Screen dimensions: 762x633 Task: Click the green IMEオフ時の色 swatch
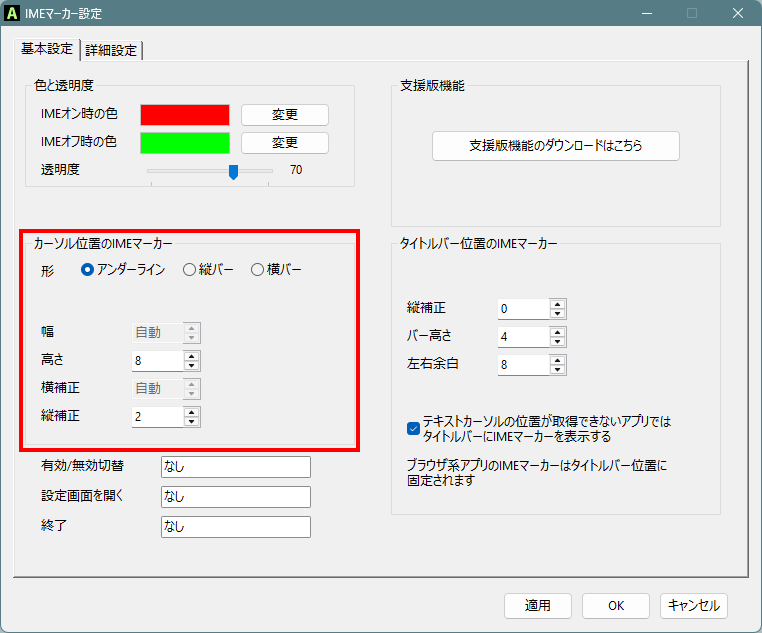pyautogui.click(x=185, y=143)
